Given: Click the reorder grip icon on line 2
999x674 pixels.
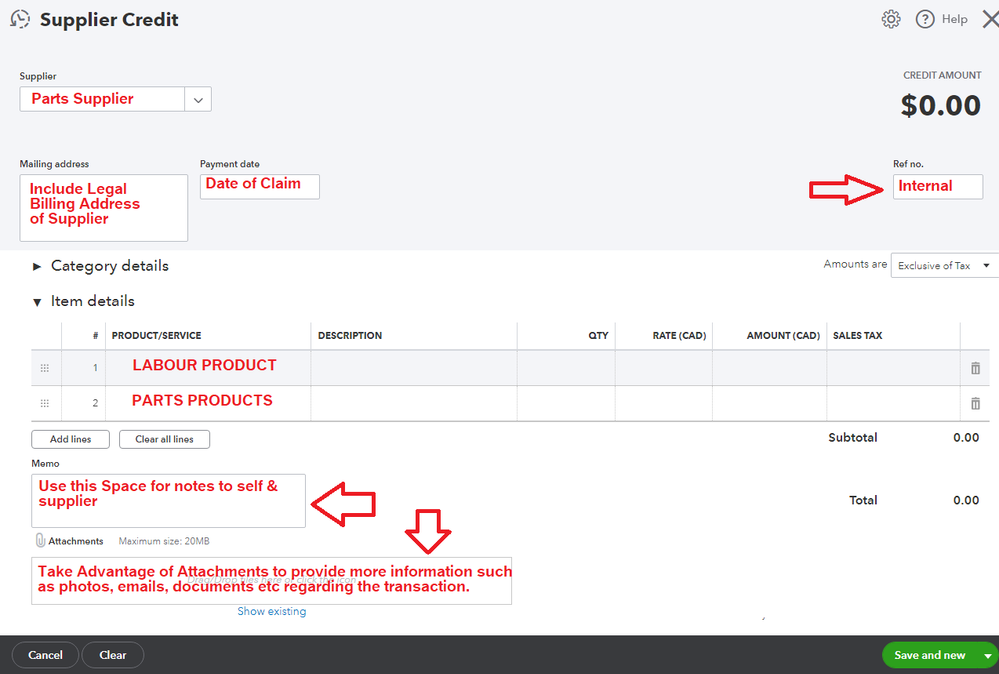Looking at the screenshot, I should [x=45, y=403].
